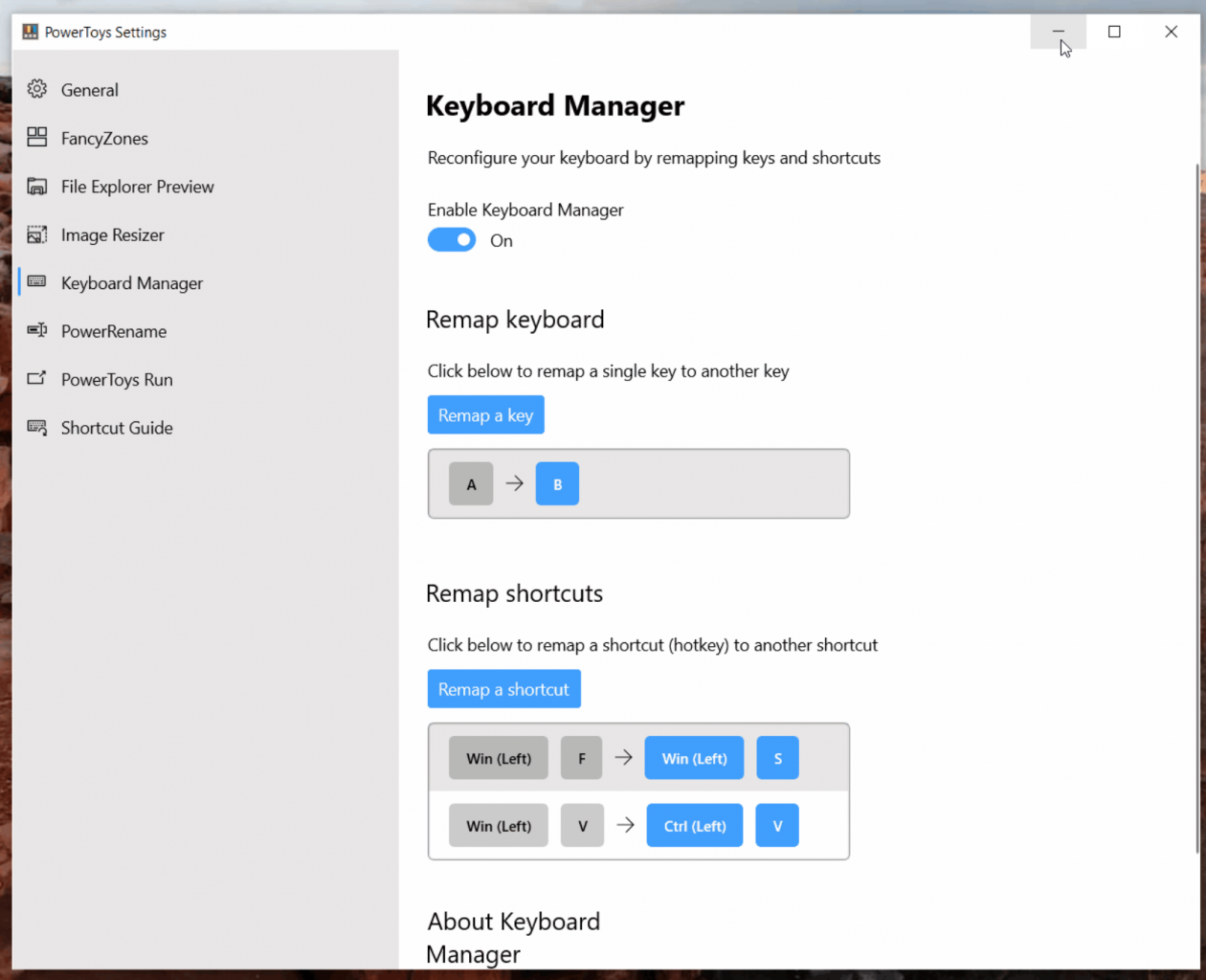Click the PowerToys Run icon

coord(36,378)
